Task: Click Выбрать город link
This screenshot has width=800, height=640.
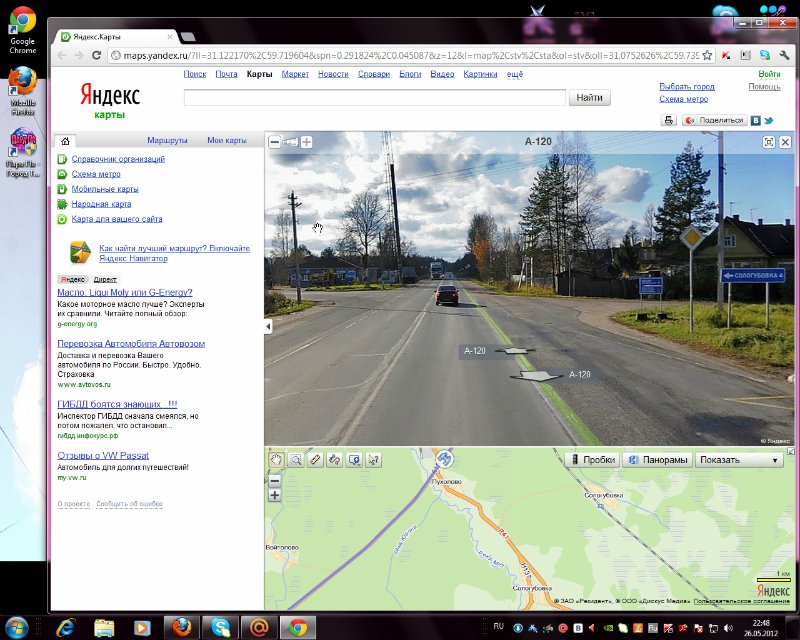Action: pyautogui.click(x=687, y=86)
